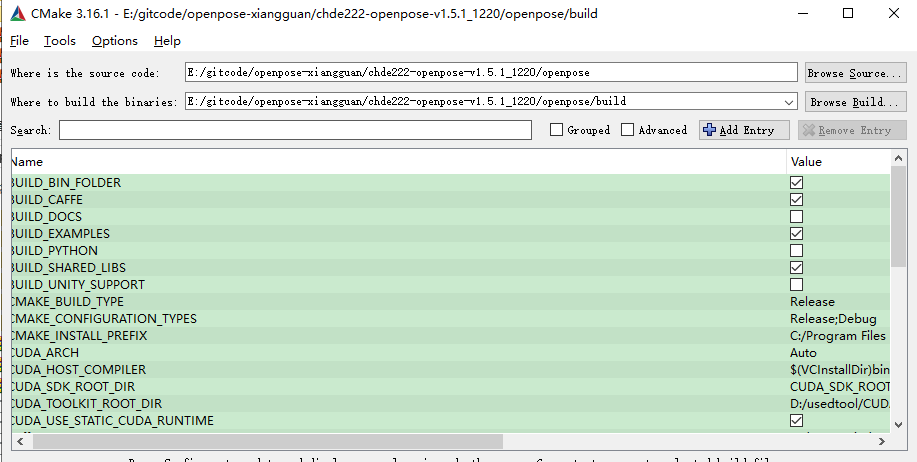Viewport: 917px width, 462px height.
Task: Click Browse Source button
Action: [x=855, y=73]
